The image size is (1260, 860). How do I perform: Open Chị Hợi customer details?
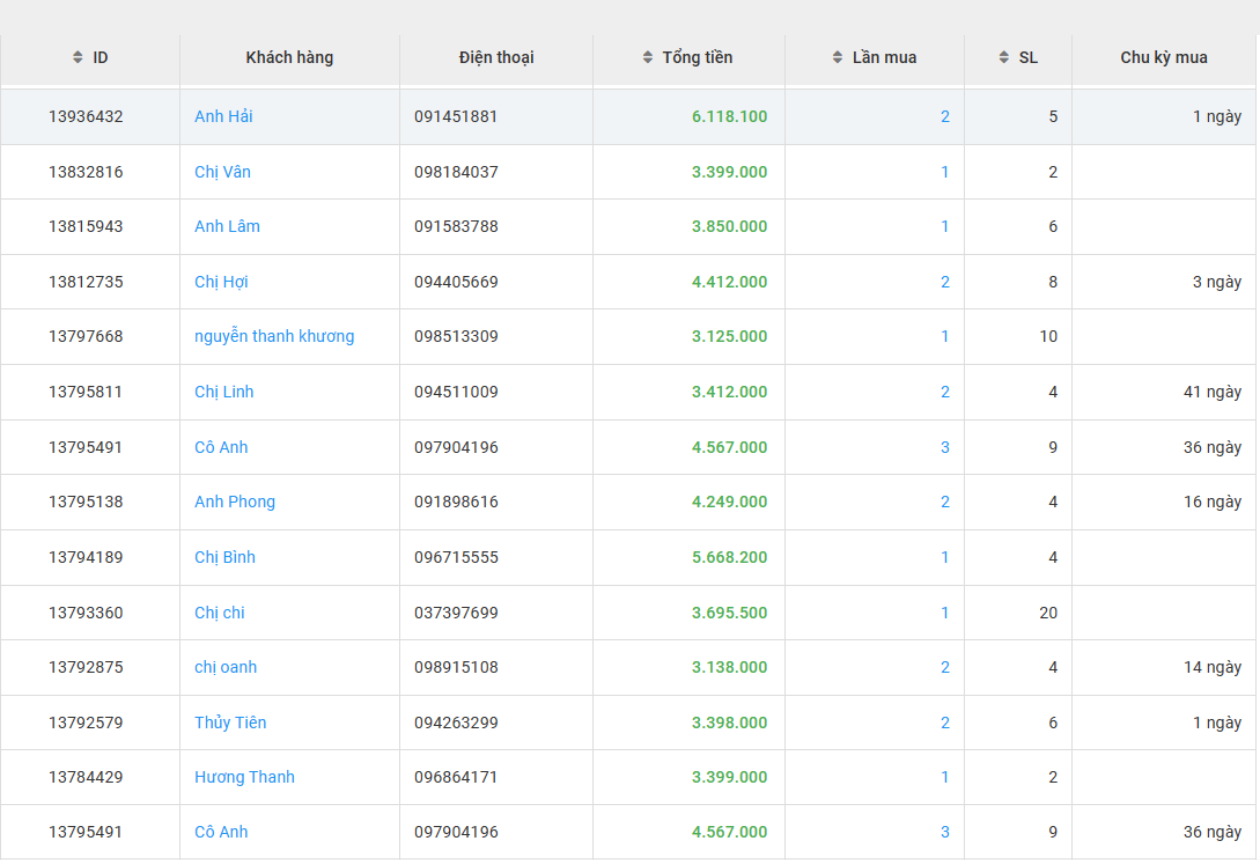pos(221,282)
